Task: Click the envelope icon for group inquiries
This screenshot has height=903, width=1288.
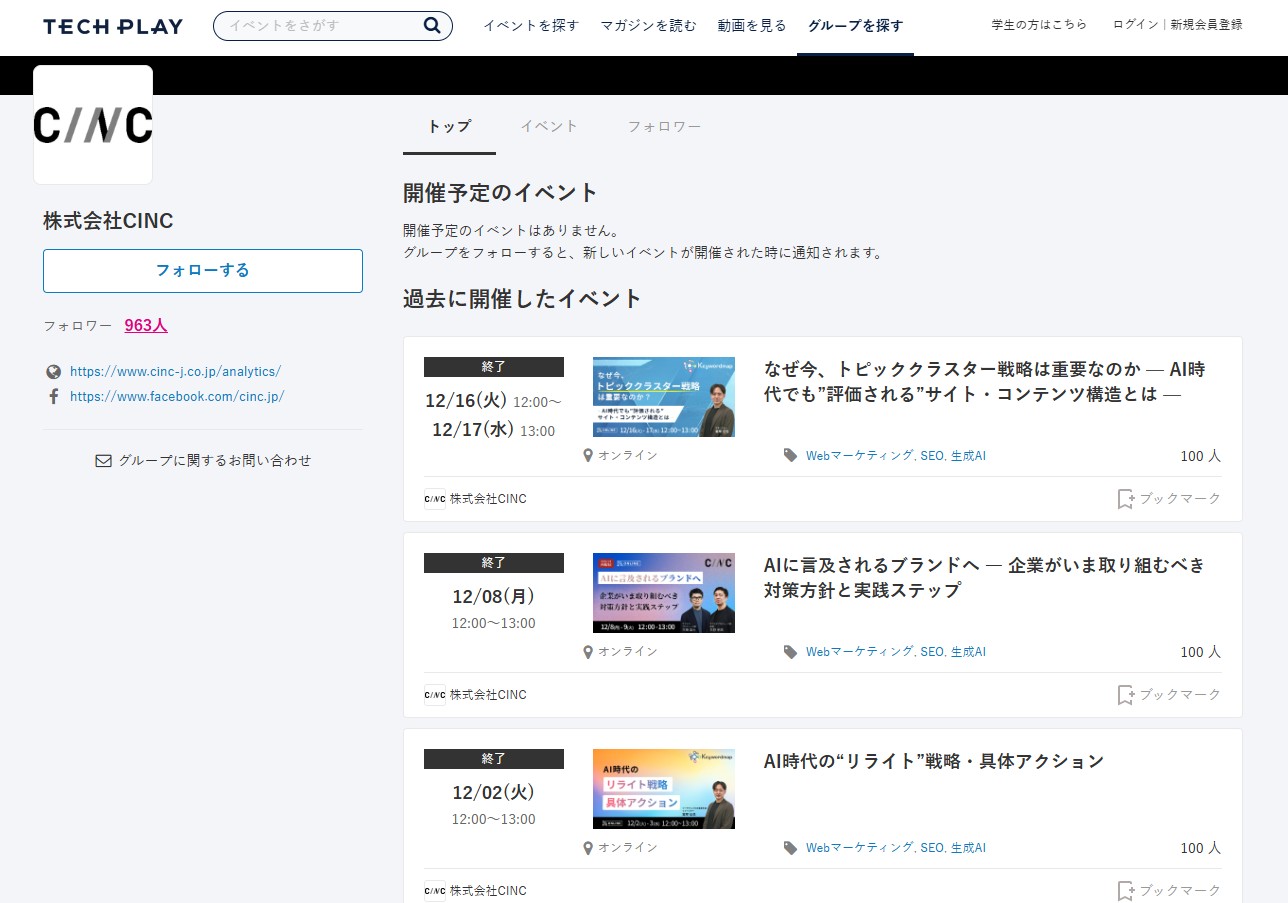Action: [x=103, y=460]
